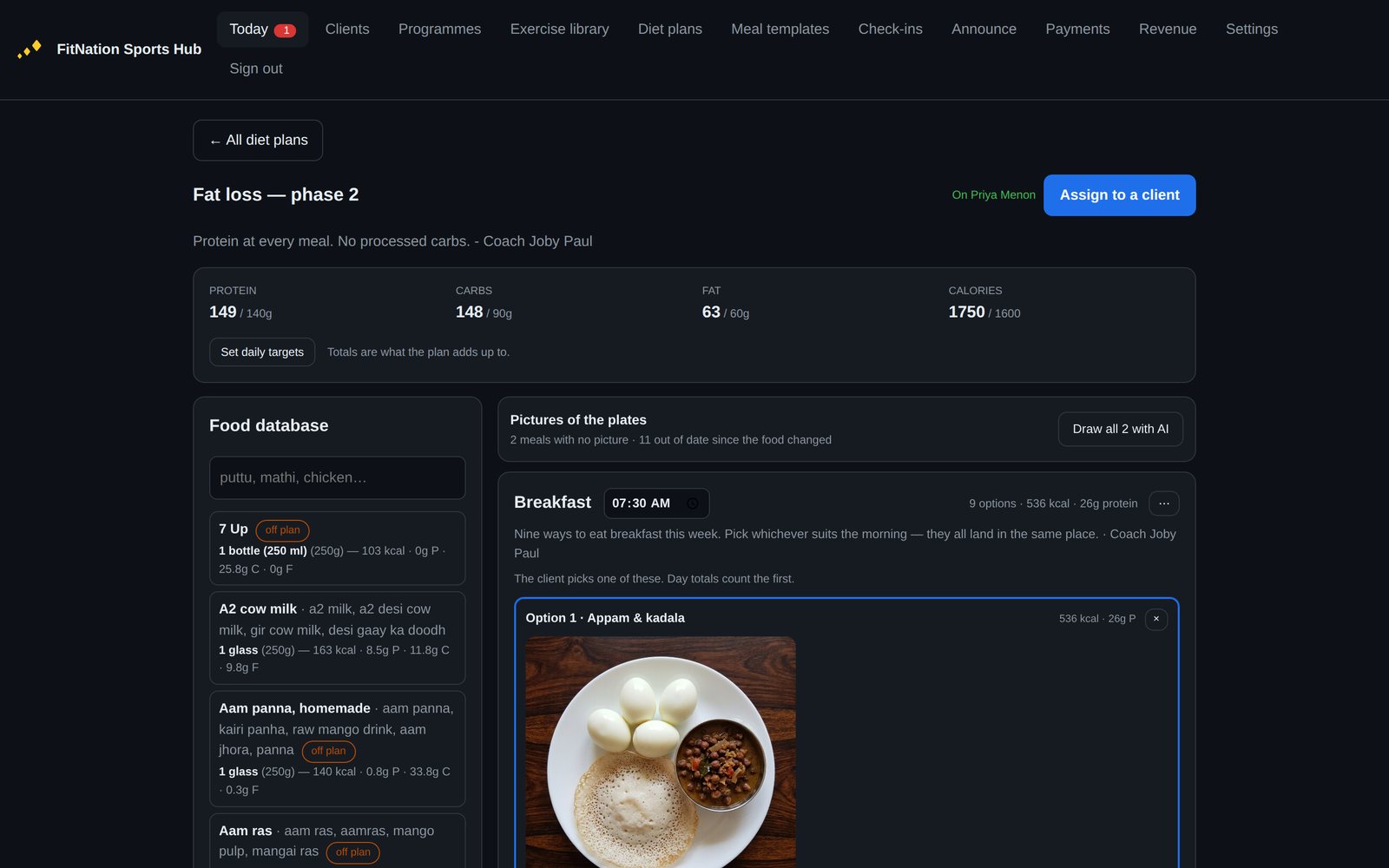This screenshot has height=868, width=1389.
Task: Click Draw all 2 with AI
Action: tap(1120, 429)
